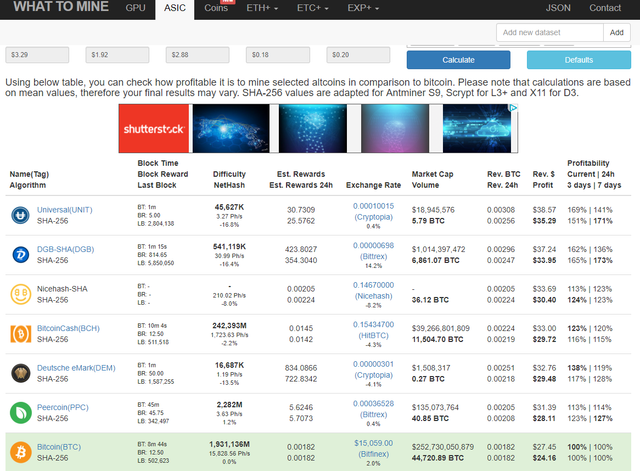Image resolution: width=640 pixels, height=471 pixels.
Task: Open the ETC+ dropdown menu
Action: coord(313,8)
